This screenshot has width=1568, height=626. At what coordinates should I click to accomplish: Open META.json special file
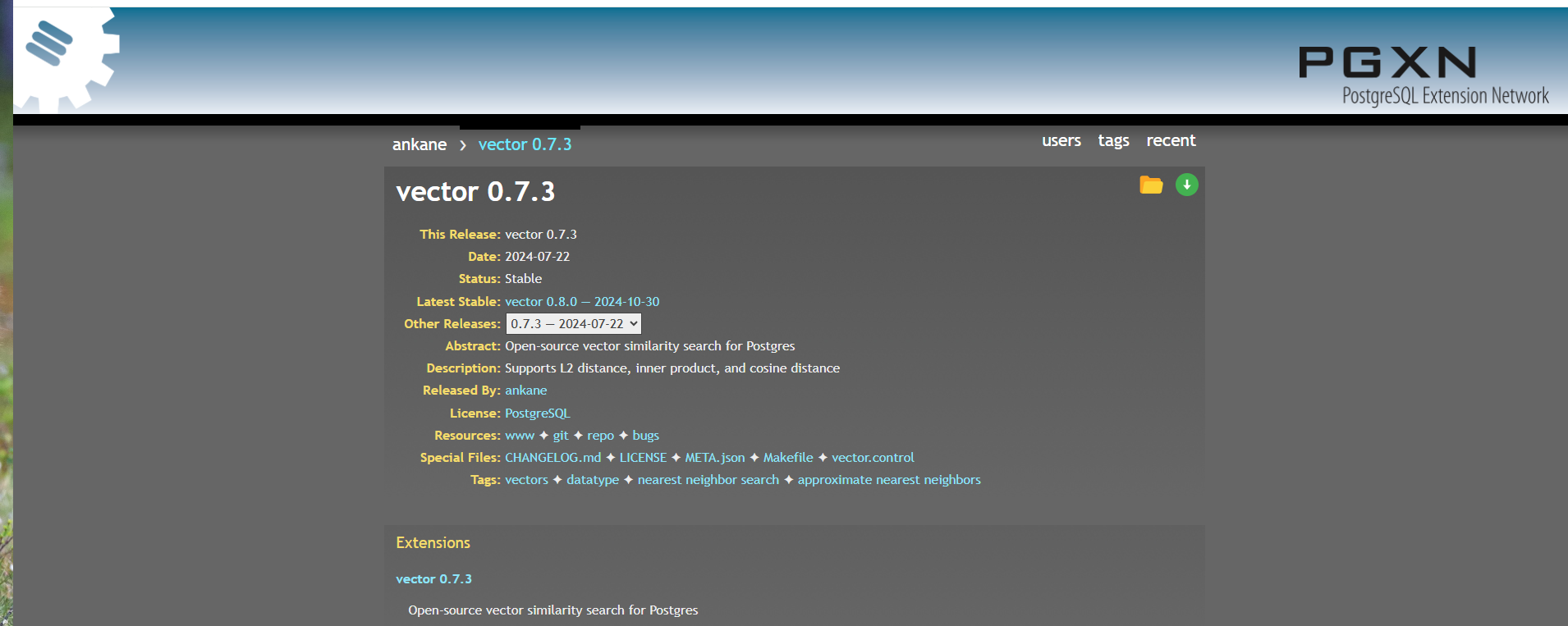click(x=715, y=458)
